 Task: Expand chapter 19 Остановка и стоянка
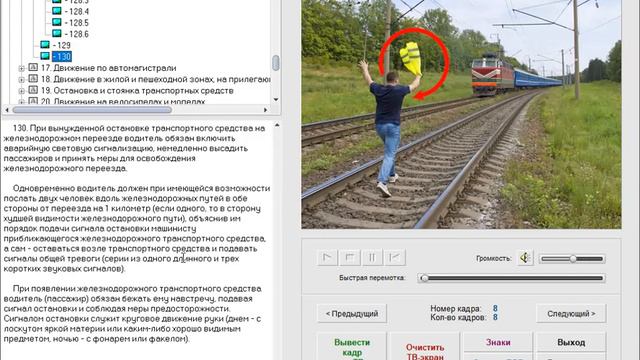22,91
